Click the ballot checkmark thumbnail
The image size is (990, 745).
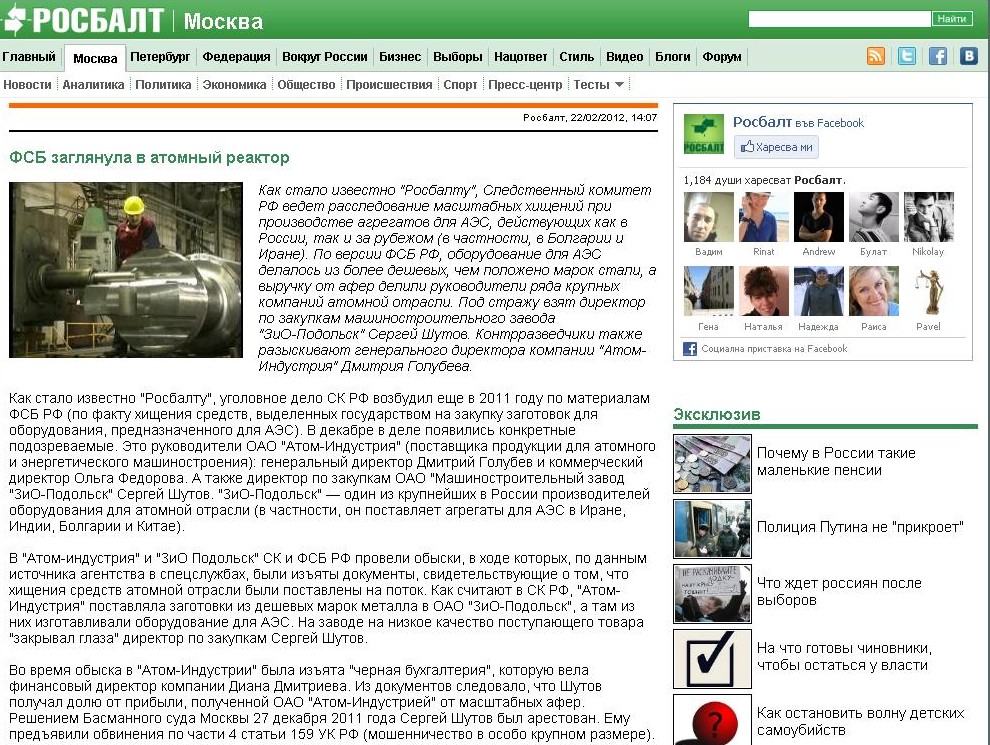click(x=712, y=659)
